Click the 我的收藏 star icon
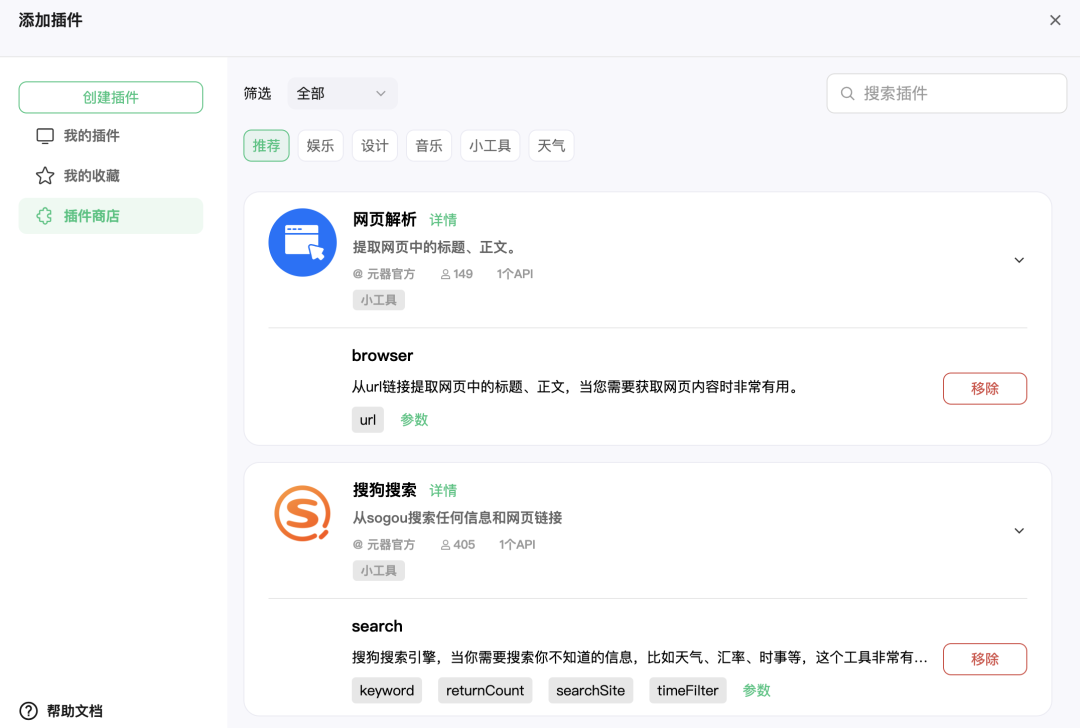 pos(45,176)
